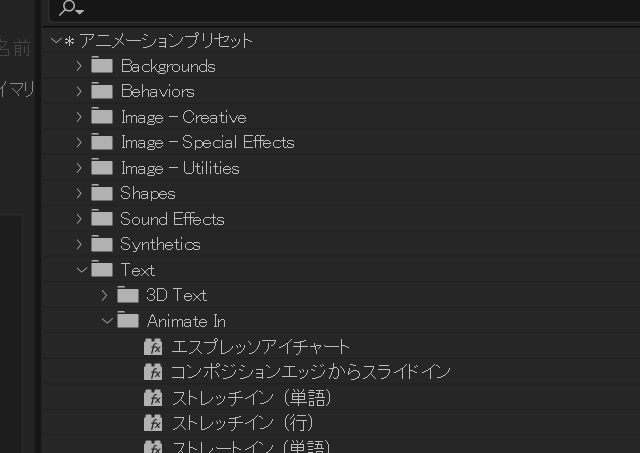Click the エスプレッソアイチャート preset fx icon
This screenshot has height=453, width=640.
tap(153, 347)
